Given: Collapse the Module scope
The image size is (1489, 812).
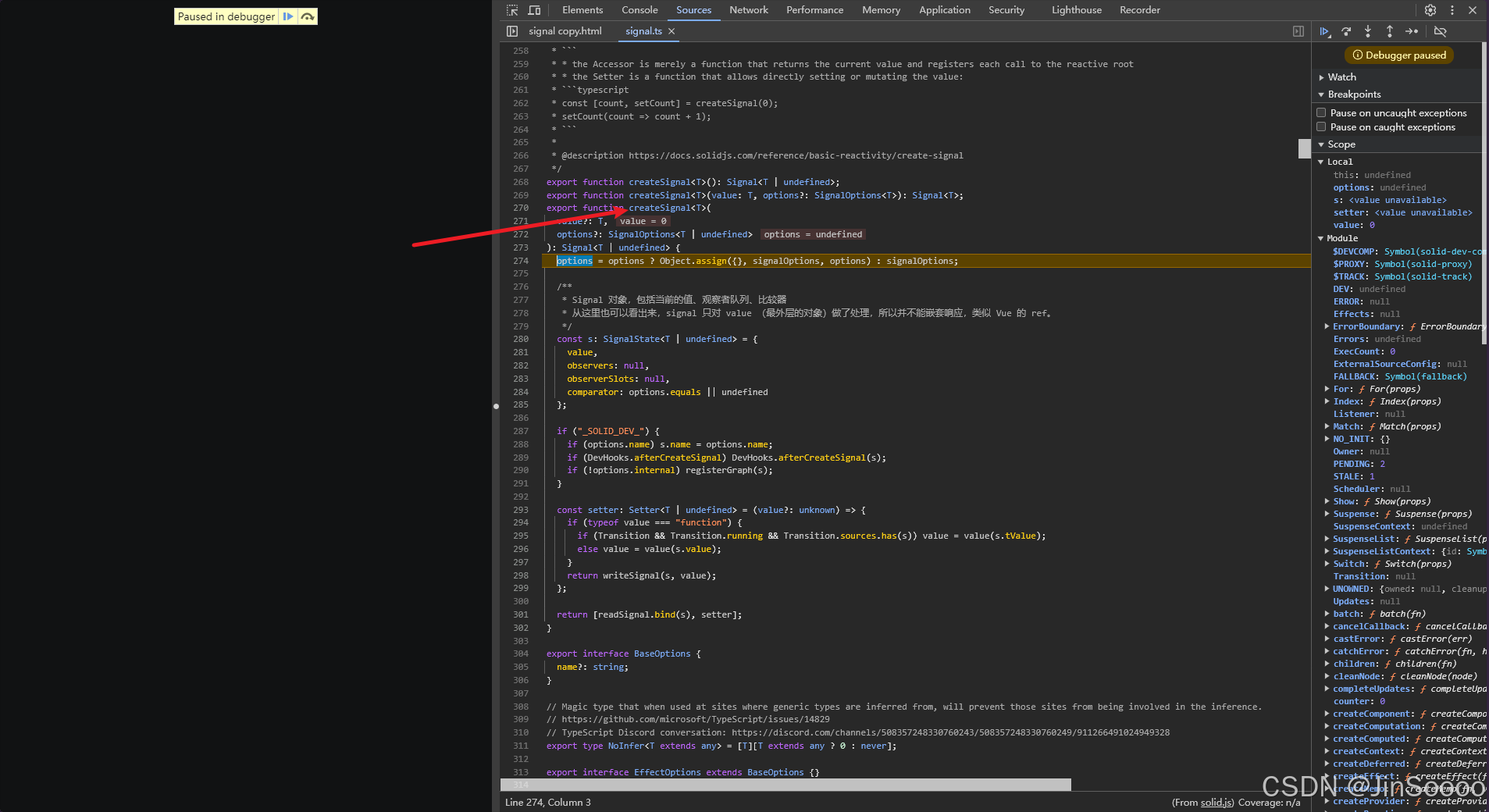Looking at the screenshot, I should [1321, 238].
